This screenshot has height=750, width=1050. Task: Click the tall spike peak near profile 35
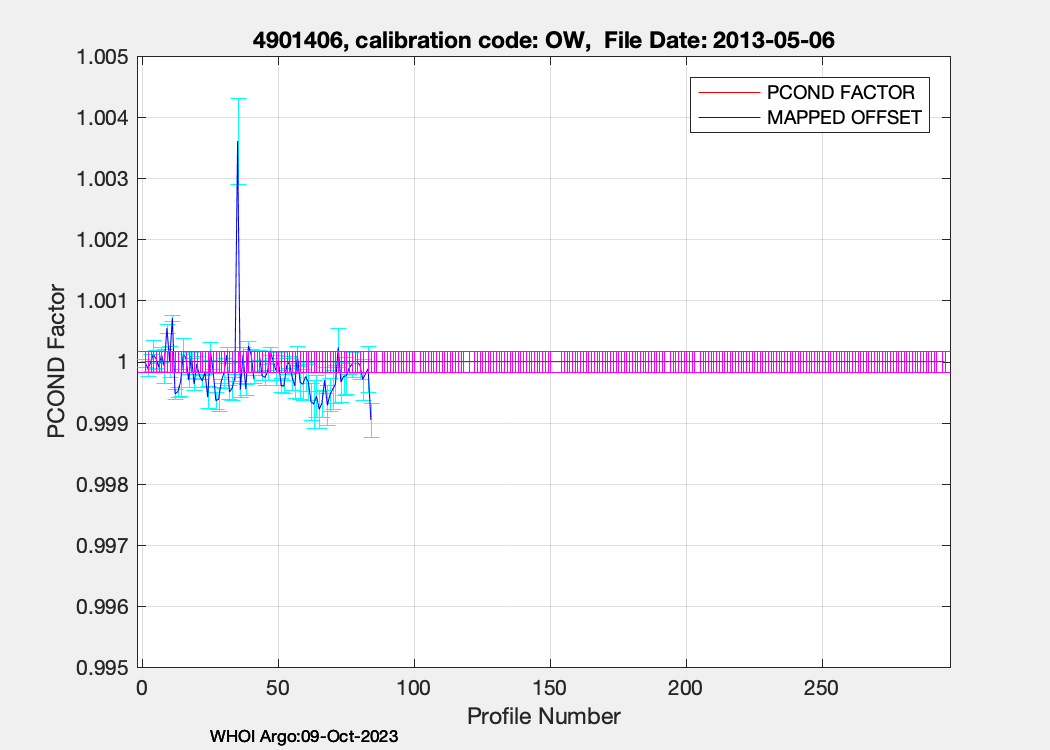coord(237,142)
